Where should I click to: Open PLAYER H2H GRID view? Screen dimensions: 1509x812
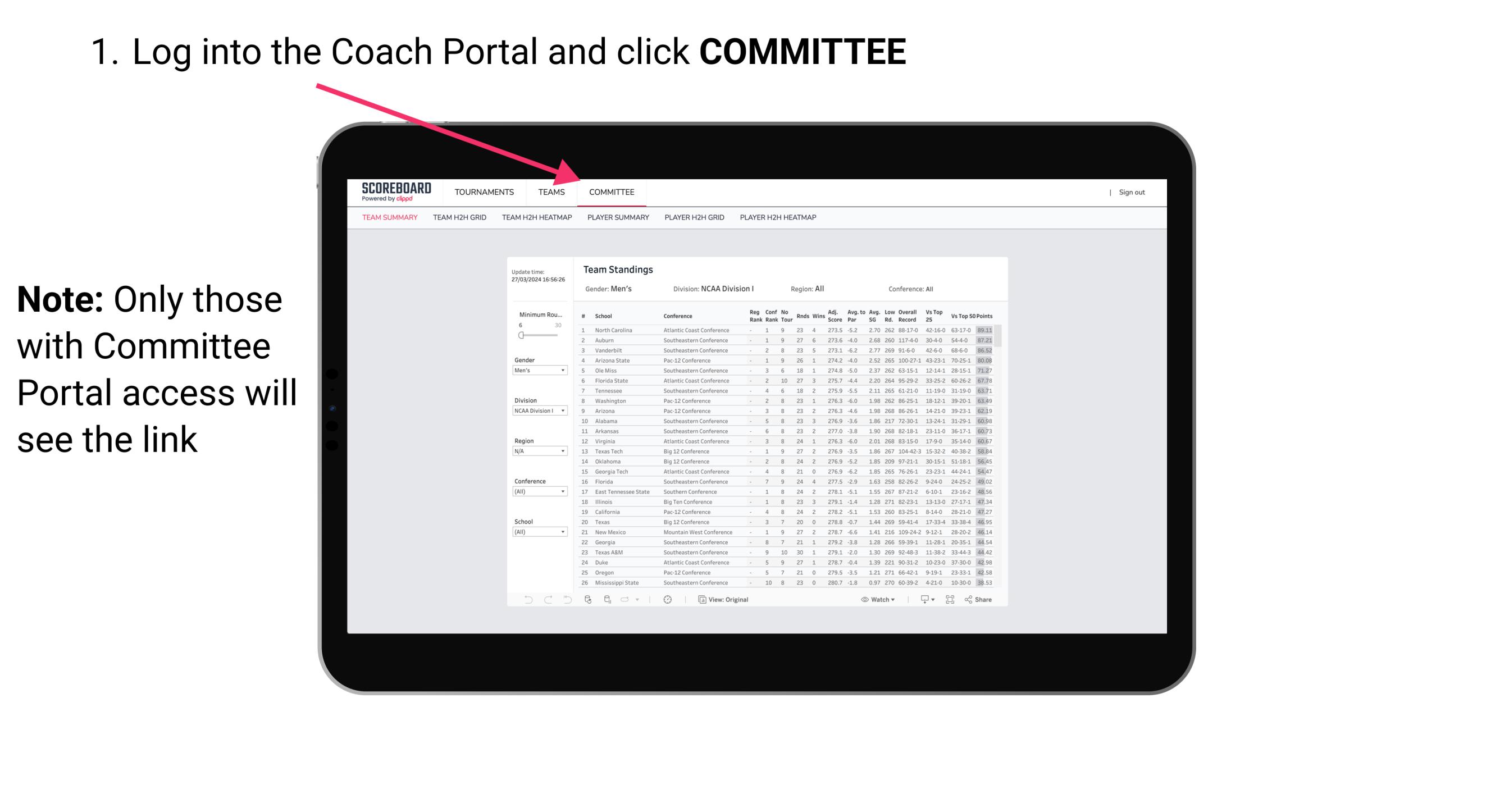696,219
